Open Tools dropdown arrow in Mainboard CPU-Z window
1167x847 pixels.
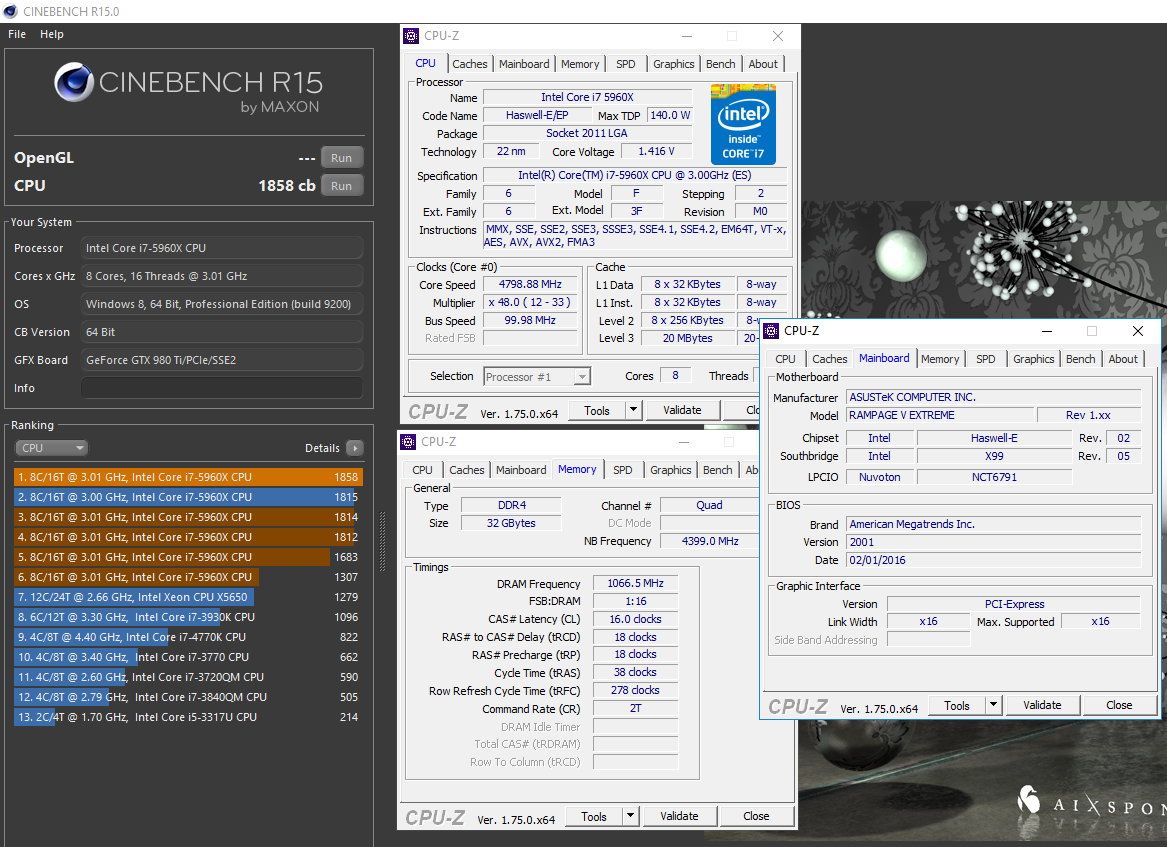click(993, 705)
